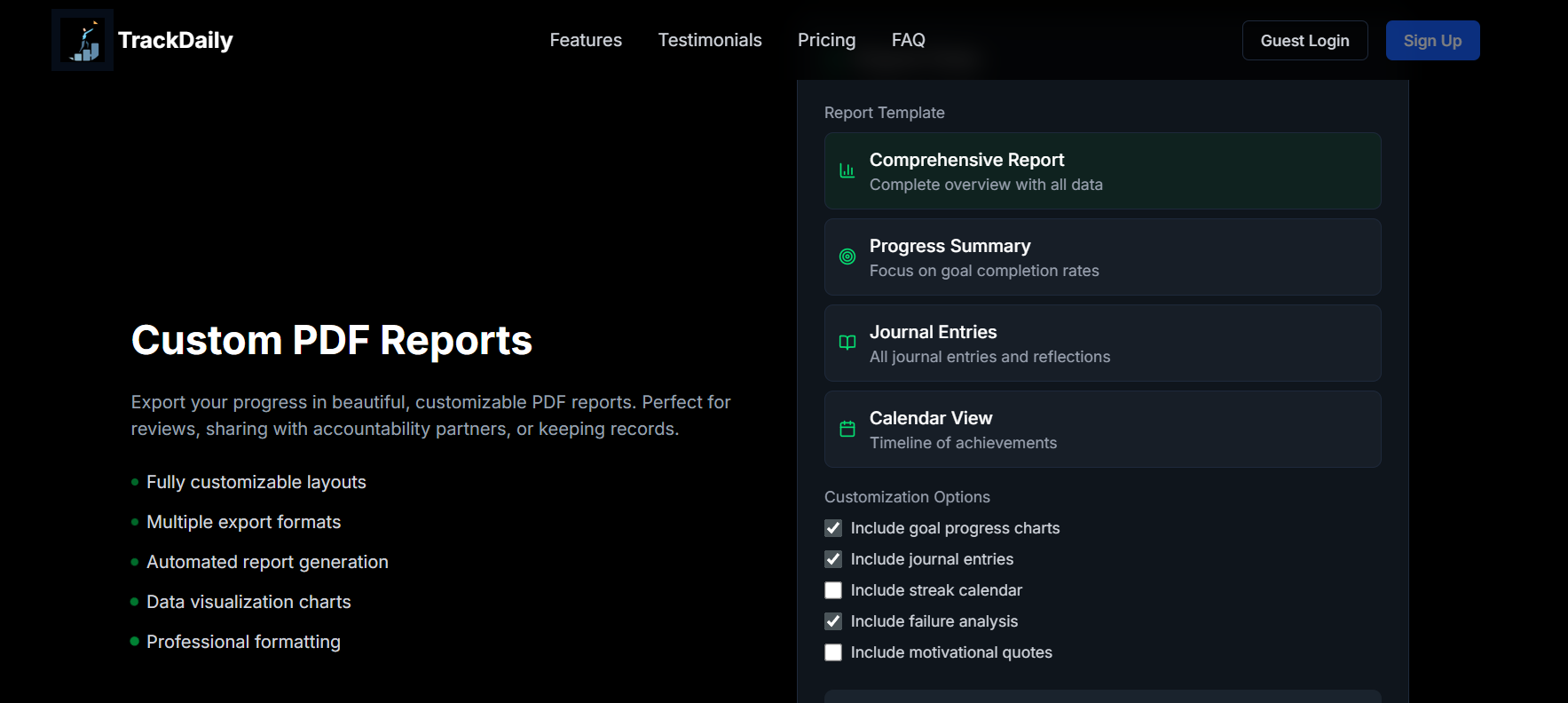This screenshot has height=703, width=1568.
Task: Uncheck Include goal progress charts
Action: click(x=833, y=528)
